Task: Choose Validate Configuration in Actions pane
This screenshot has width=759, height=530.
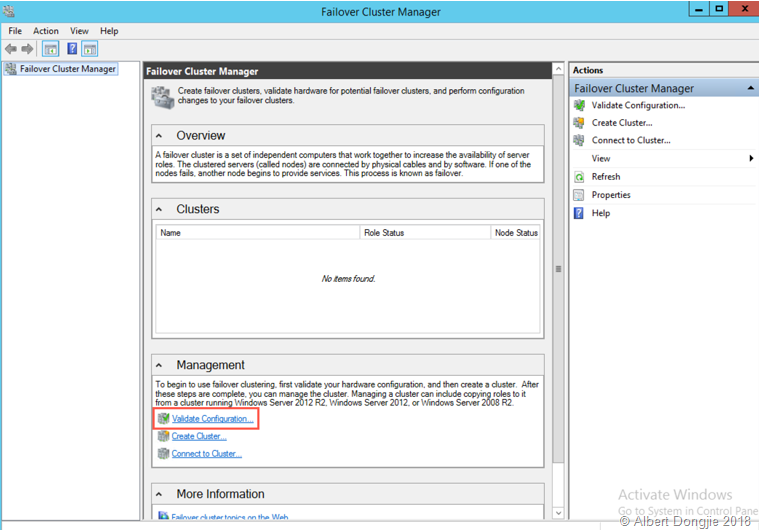Action: [x=638, y=105]
